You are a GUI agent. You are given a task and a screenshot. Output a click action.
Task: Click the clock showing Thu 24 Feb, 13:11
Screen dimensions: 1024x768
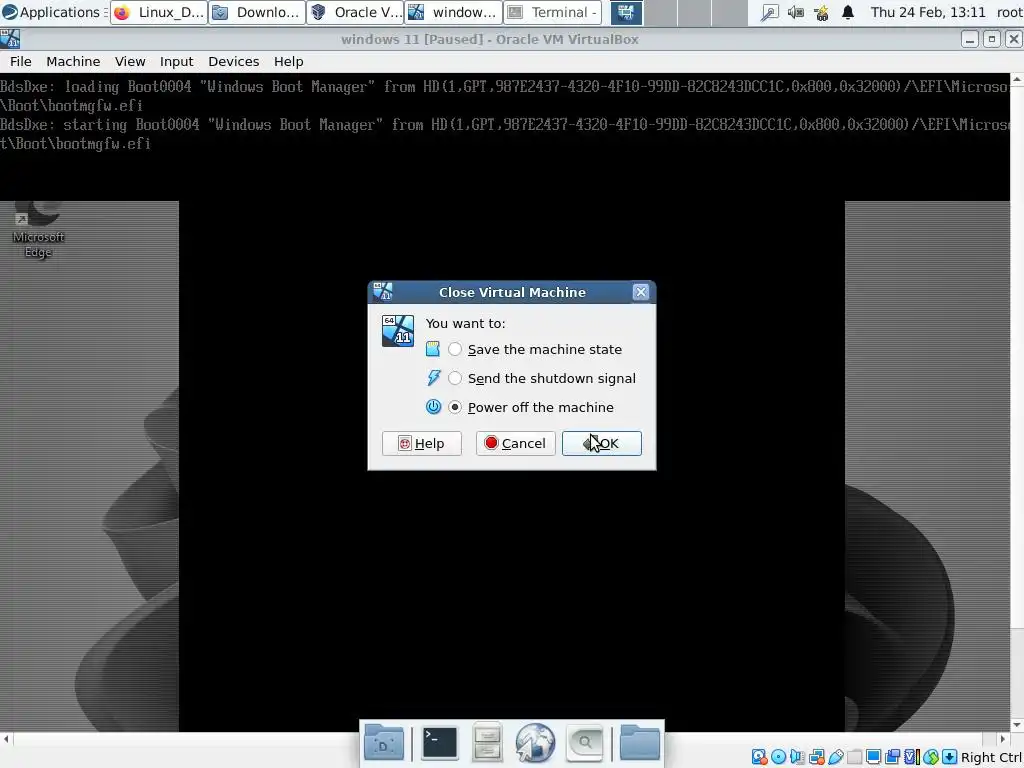(927, 12)
